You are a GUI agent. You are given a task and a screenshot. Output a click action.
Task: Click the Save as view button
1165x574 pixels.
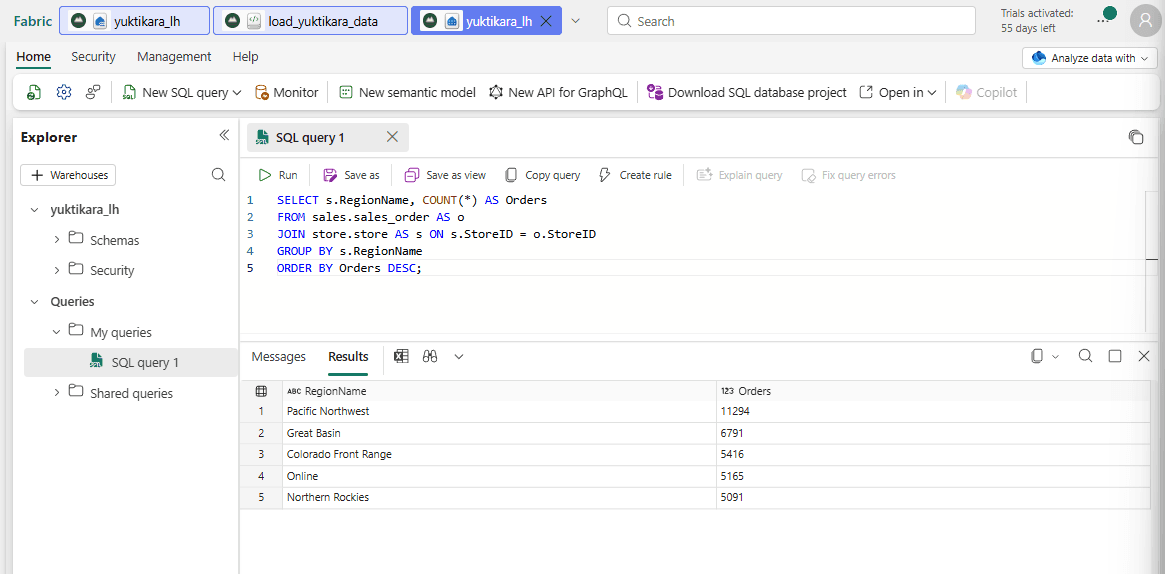point(445,175)
